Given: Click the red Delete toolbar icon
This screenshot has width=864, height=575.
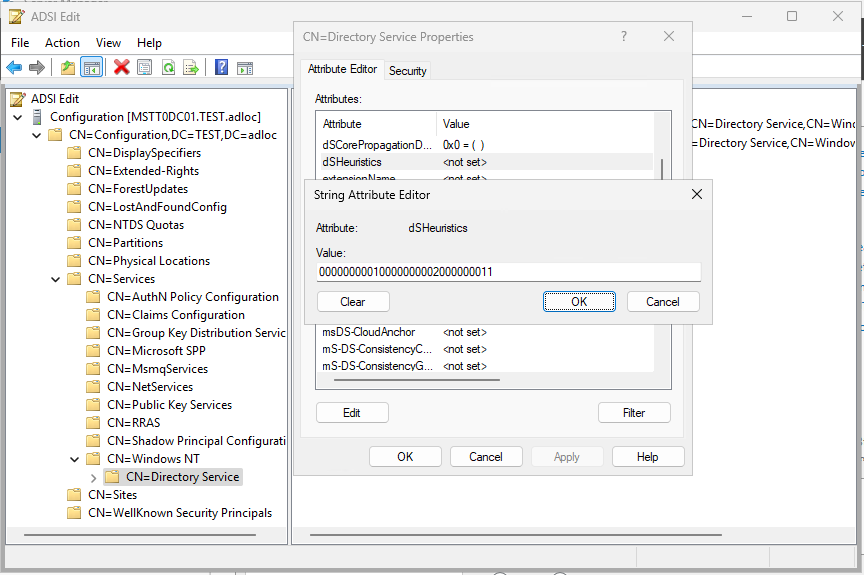Looking at the screenshot, I should [x=121, y=68].
